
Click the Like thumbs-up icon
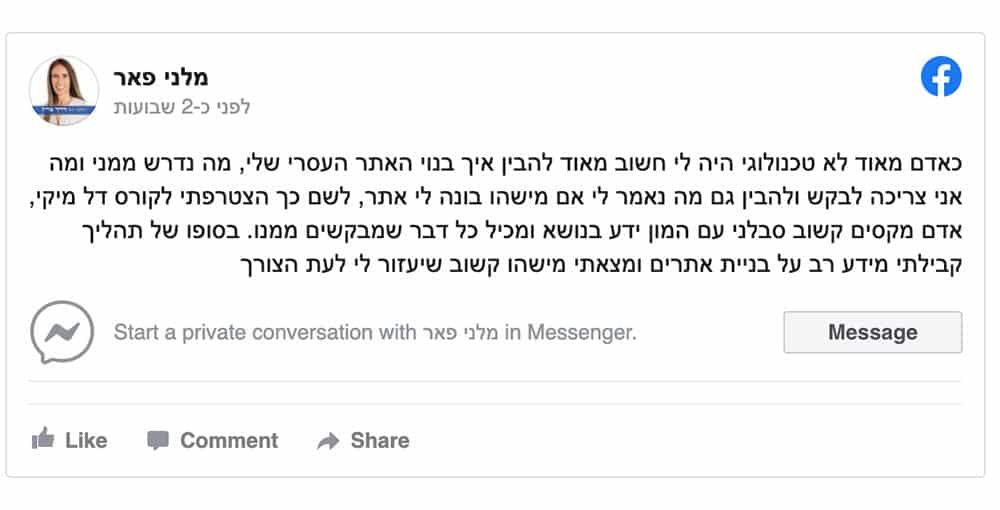tap(43, 440)
